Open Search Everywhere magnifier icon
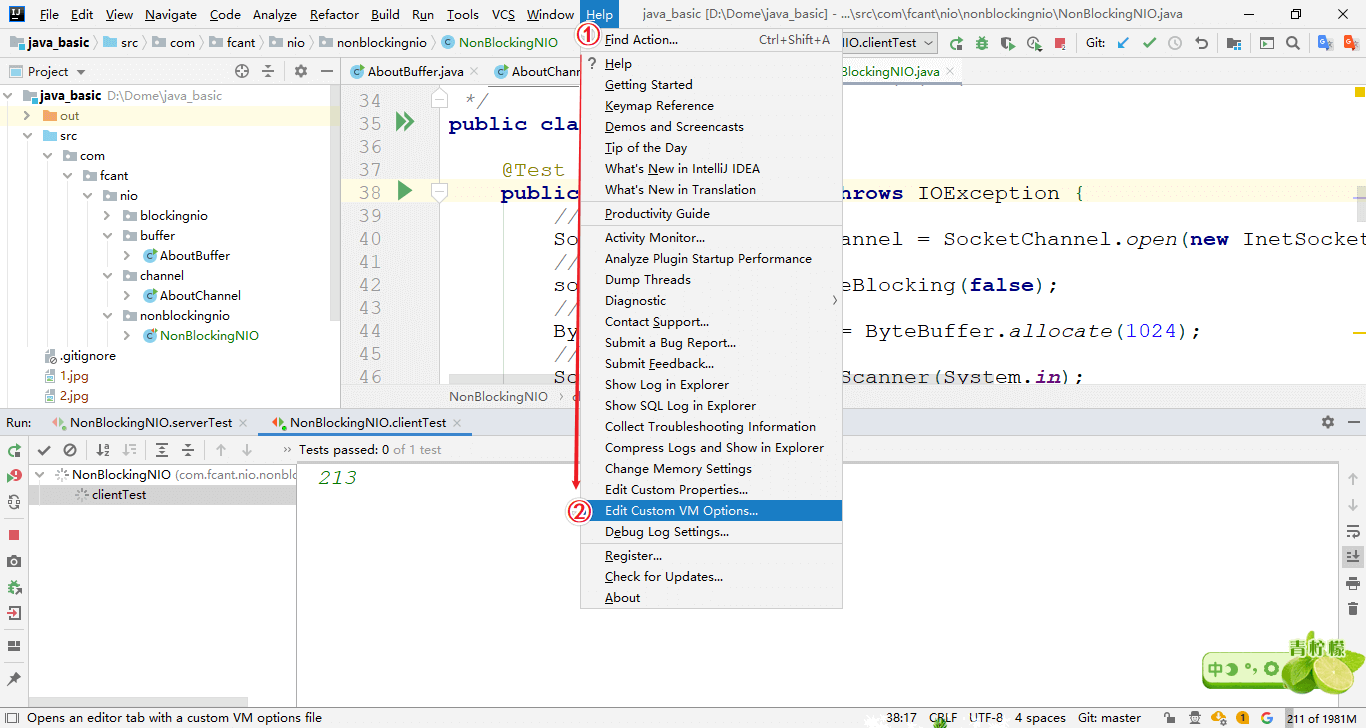The width and height of the screenshot is (1366, 728). pyautogui.click(x=1293, y=43)
